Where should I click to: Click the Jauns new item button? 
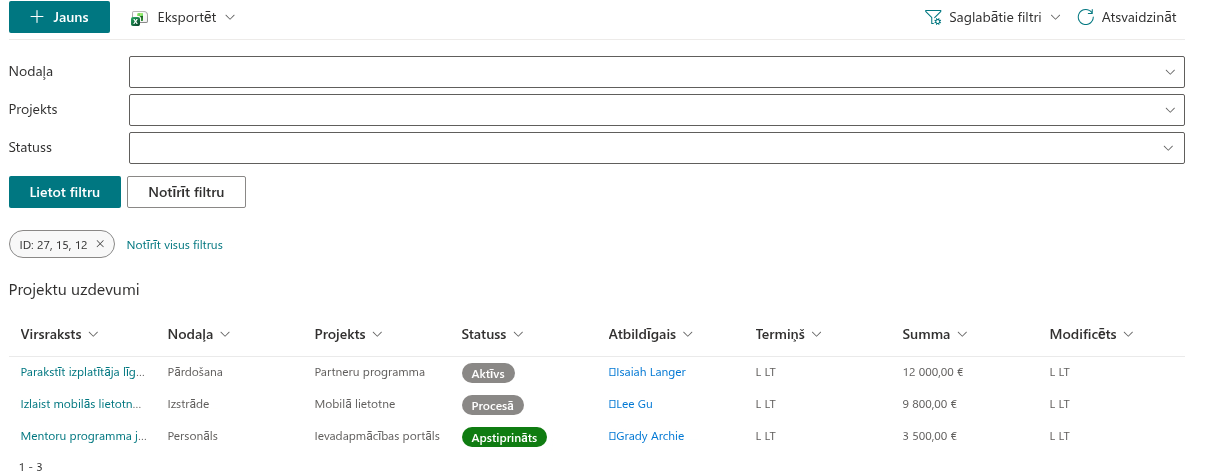[x=59, y=17]
